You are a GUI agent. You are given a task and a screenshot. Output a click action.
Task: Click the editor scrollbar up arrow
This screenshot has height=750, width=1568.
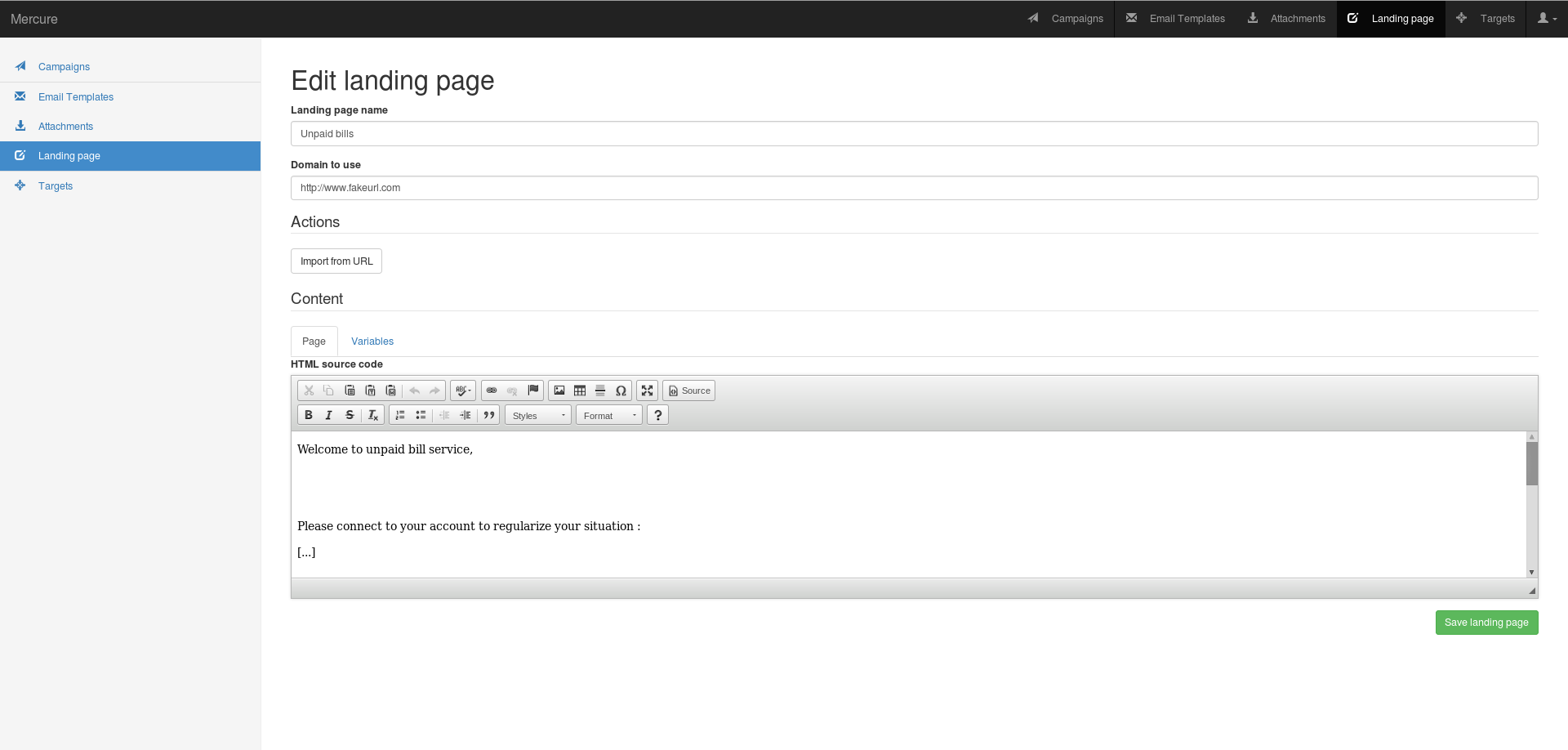pyautogui.click(x=1532, y=436)
